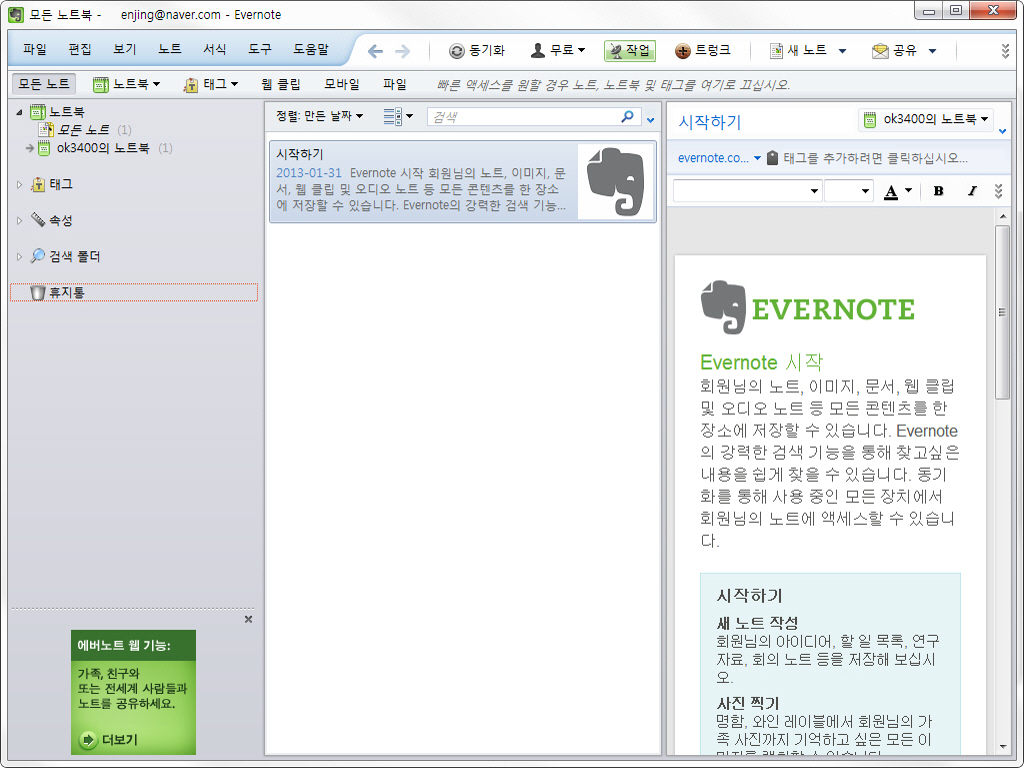
Task: Click the 동기화 sync icon
Action: [x=456, y=51]
